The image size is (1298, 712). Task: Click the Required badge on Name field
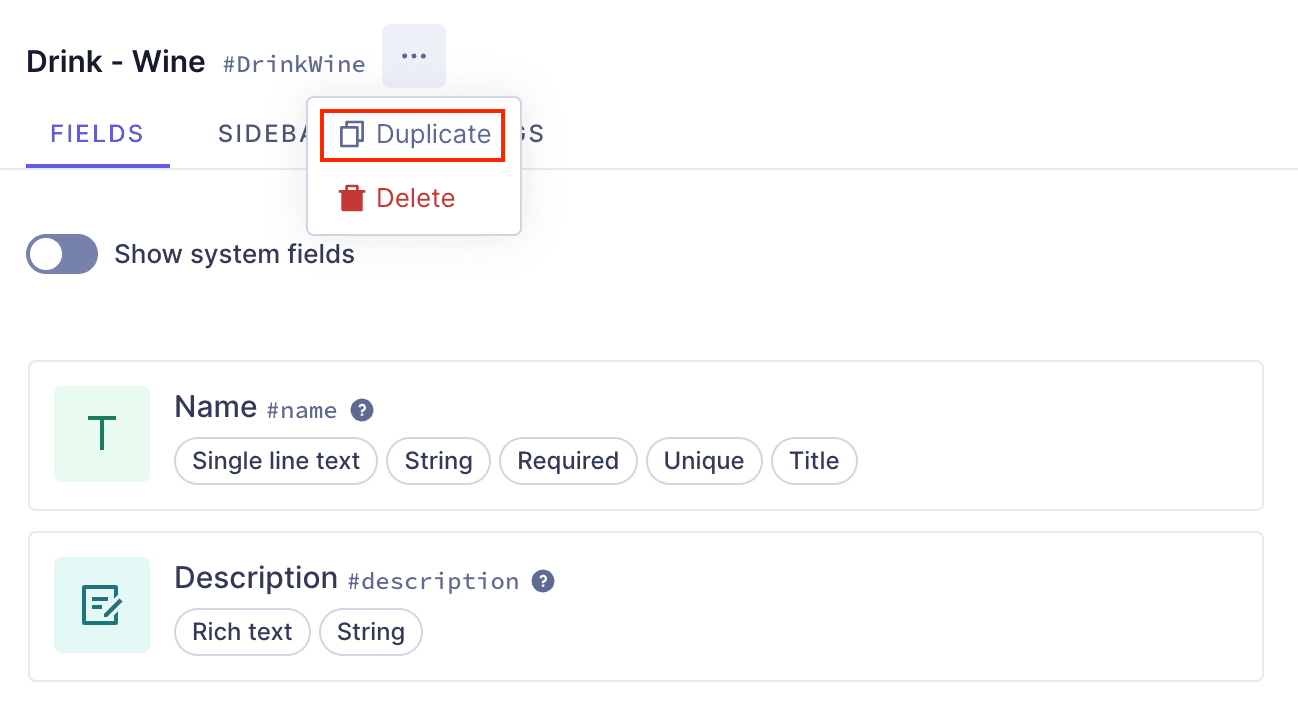tap(568, 461)
